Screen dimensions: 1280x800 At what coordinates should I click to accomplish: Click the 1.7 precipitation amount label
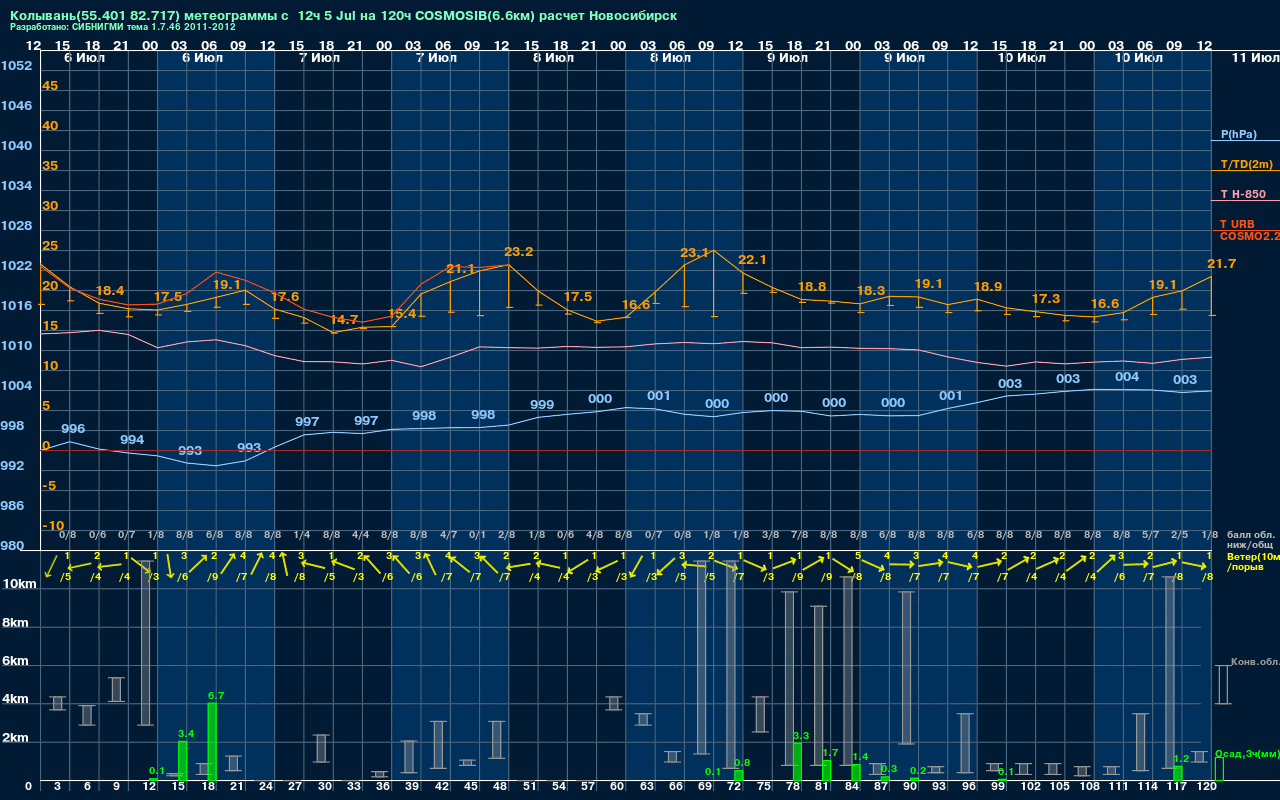(830, 753)
